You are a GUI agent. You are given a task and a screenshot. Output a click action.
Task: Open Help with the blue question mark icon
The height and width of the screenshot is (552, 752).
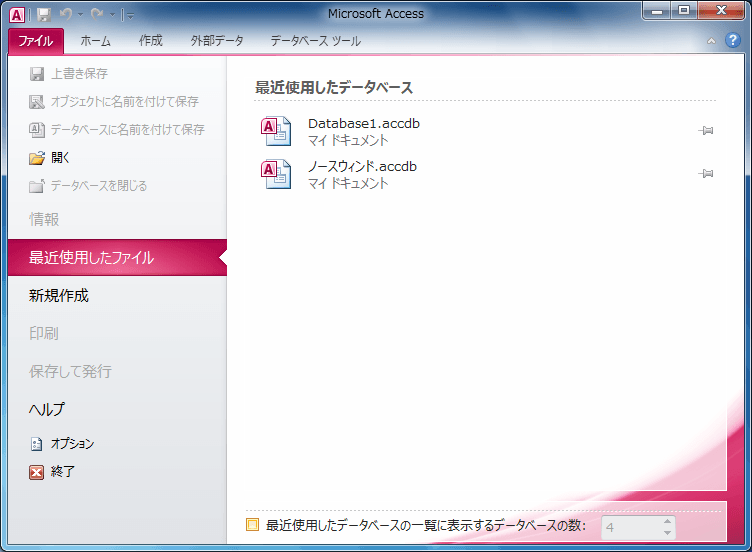point(732,40)
